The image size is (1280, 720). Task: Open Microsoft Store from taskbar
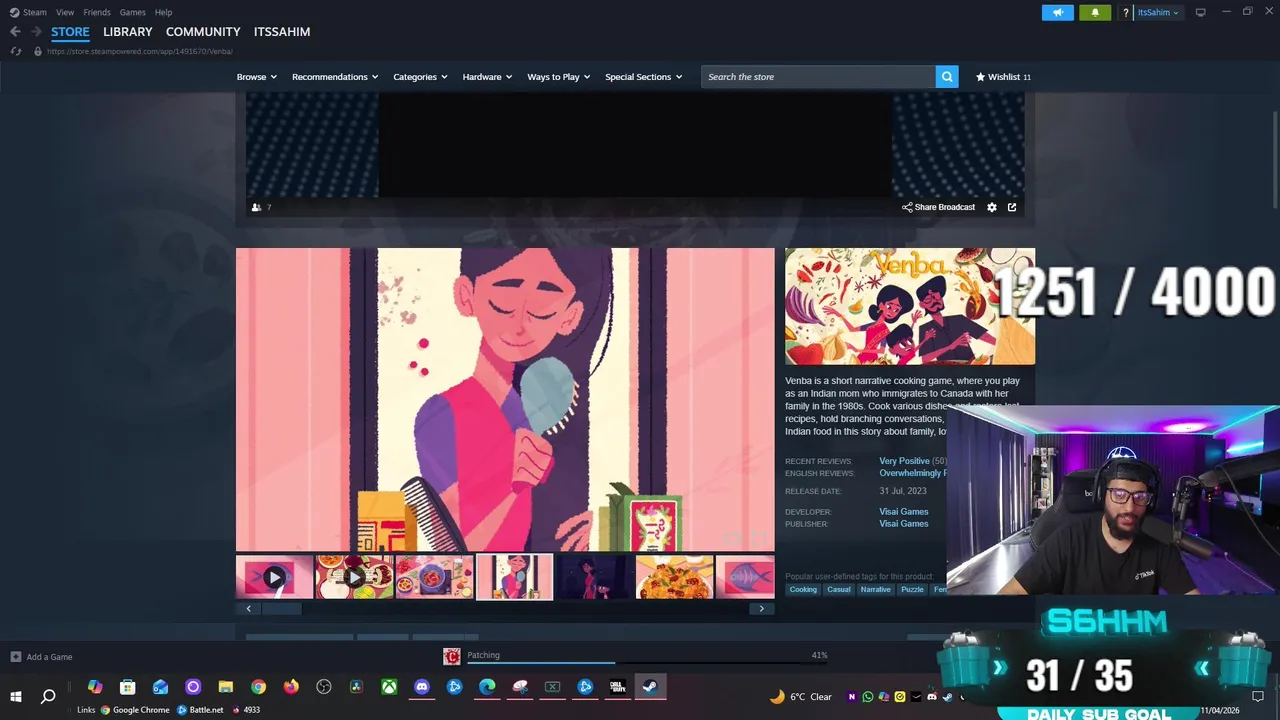point(127,687)
